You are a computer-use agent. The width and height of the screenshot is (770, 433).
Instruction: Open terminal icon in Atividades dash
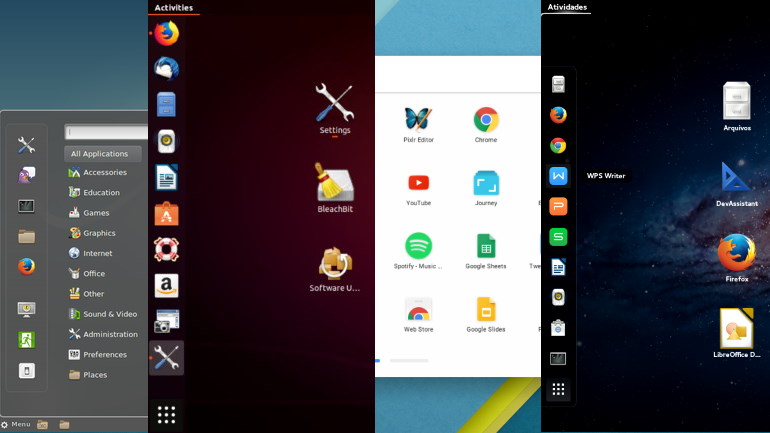pyautogui.click(x=558, y=359)
